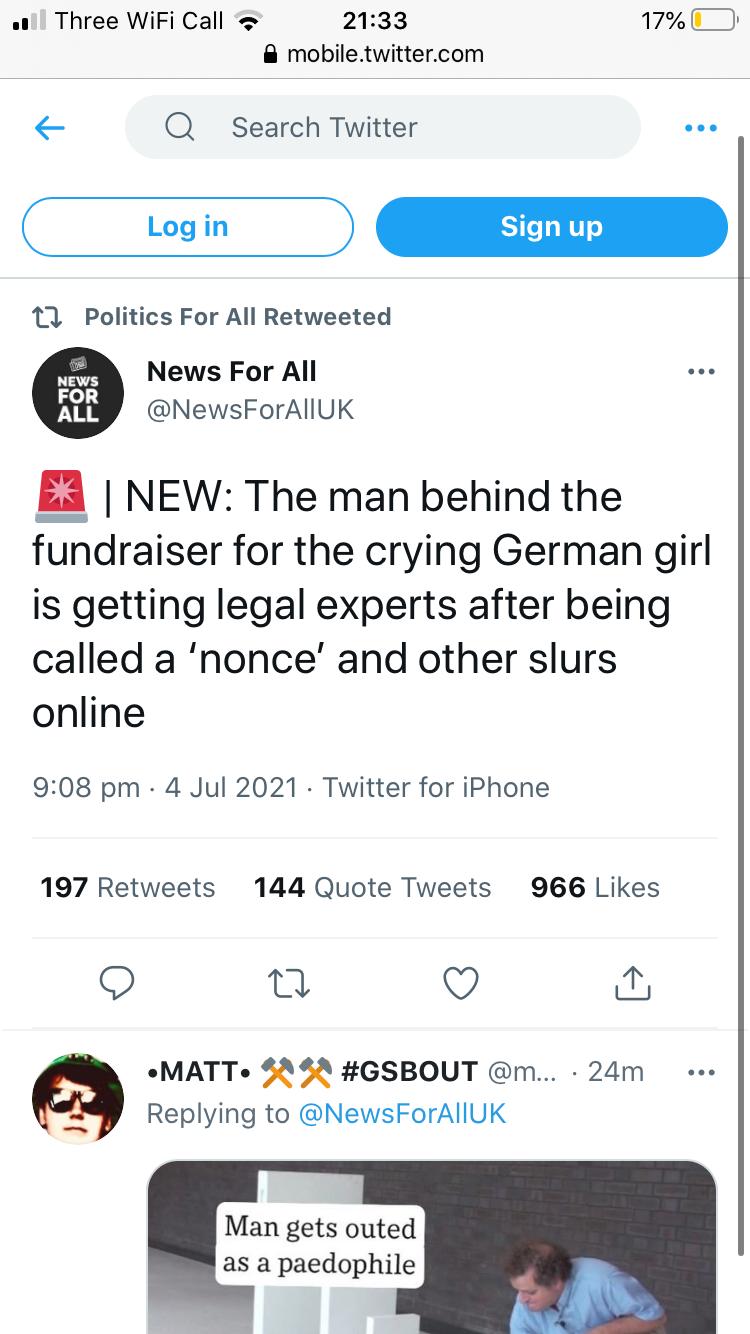Tap the back arrow icon
Image resolution: width=750 pixels, height=1334 pixels.
(x=50, y=127)
